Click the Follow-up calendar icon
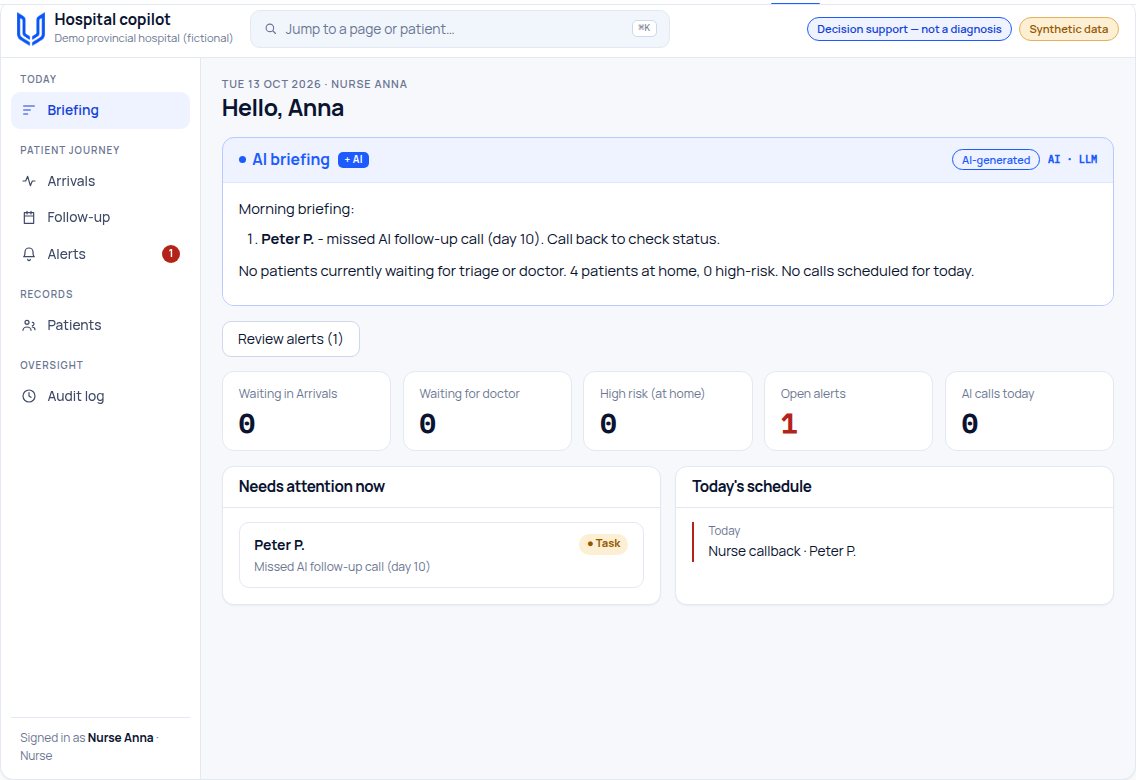1136x780 pixels. click(x=29, y=217)
